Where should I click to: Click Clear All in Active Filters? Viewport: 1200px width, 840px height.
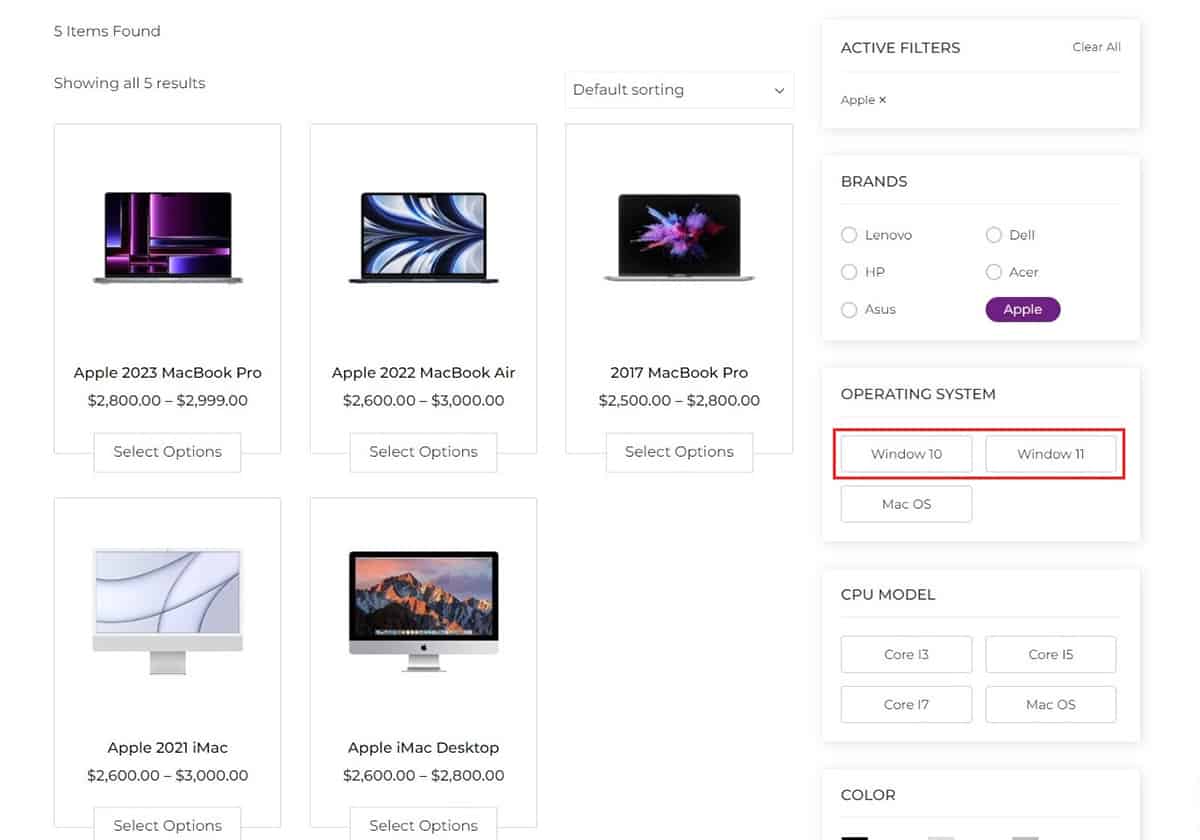pyautogui.click(x=1096, y=47)
